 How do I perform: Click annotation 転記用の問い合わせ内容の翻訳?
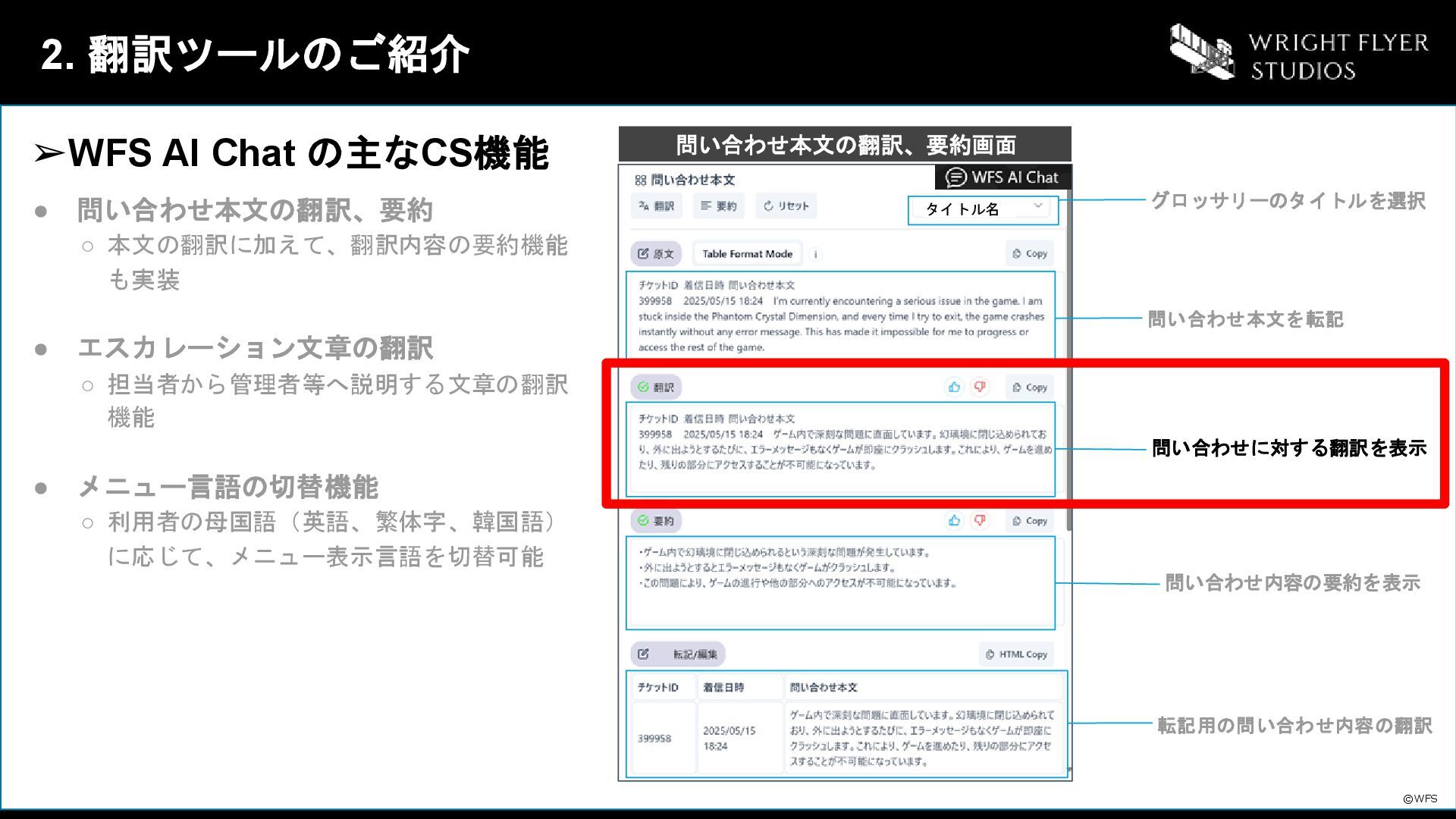click(1294, 726)
